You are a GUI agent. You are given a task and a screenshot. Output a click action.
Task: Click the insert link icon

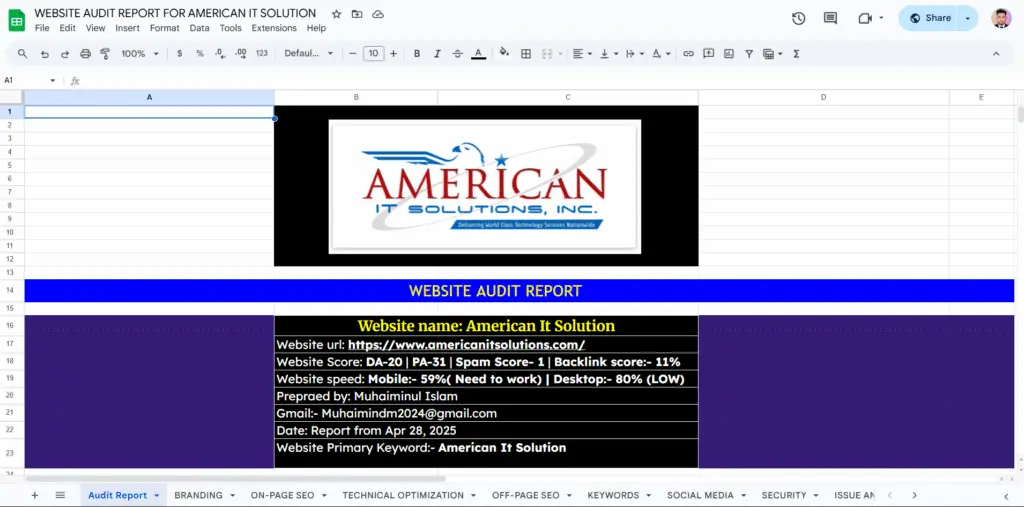(x=687, y=54)
